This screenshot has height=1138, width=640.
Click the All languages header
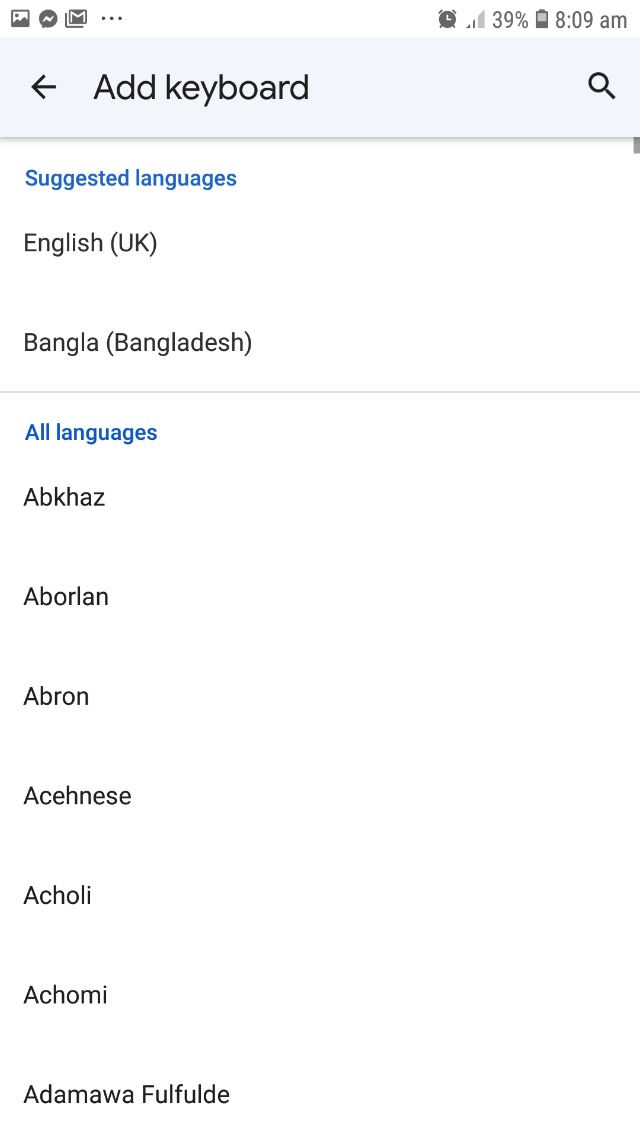pyautogui.click(x=91, y=433)
